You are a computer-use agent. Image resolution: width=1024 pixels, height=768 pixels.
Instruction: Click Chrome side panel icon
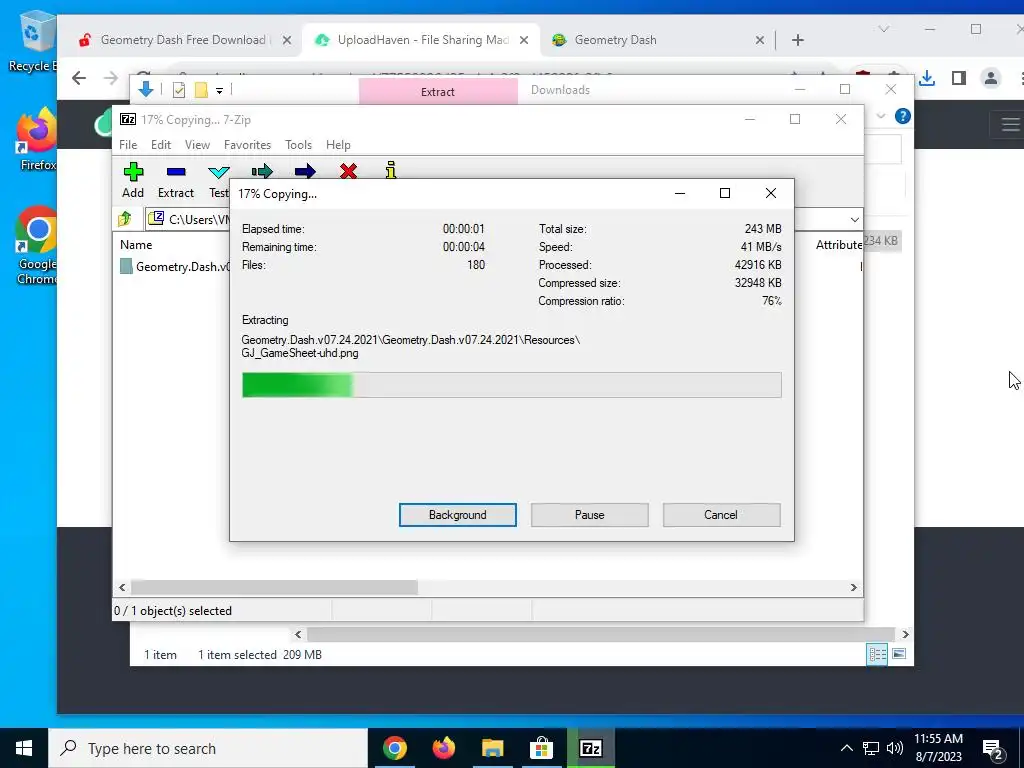[x=959, y=78]
